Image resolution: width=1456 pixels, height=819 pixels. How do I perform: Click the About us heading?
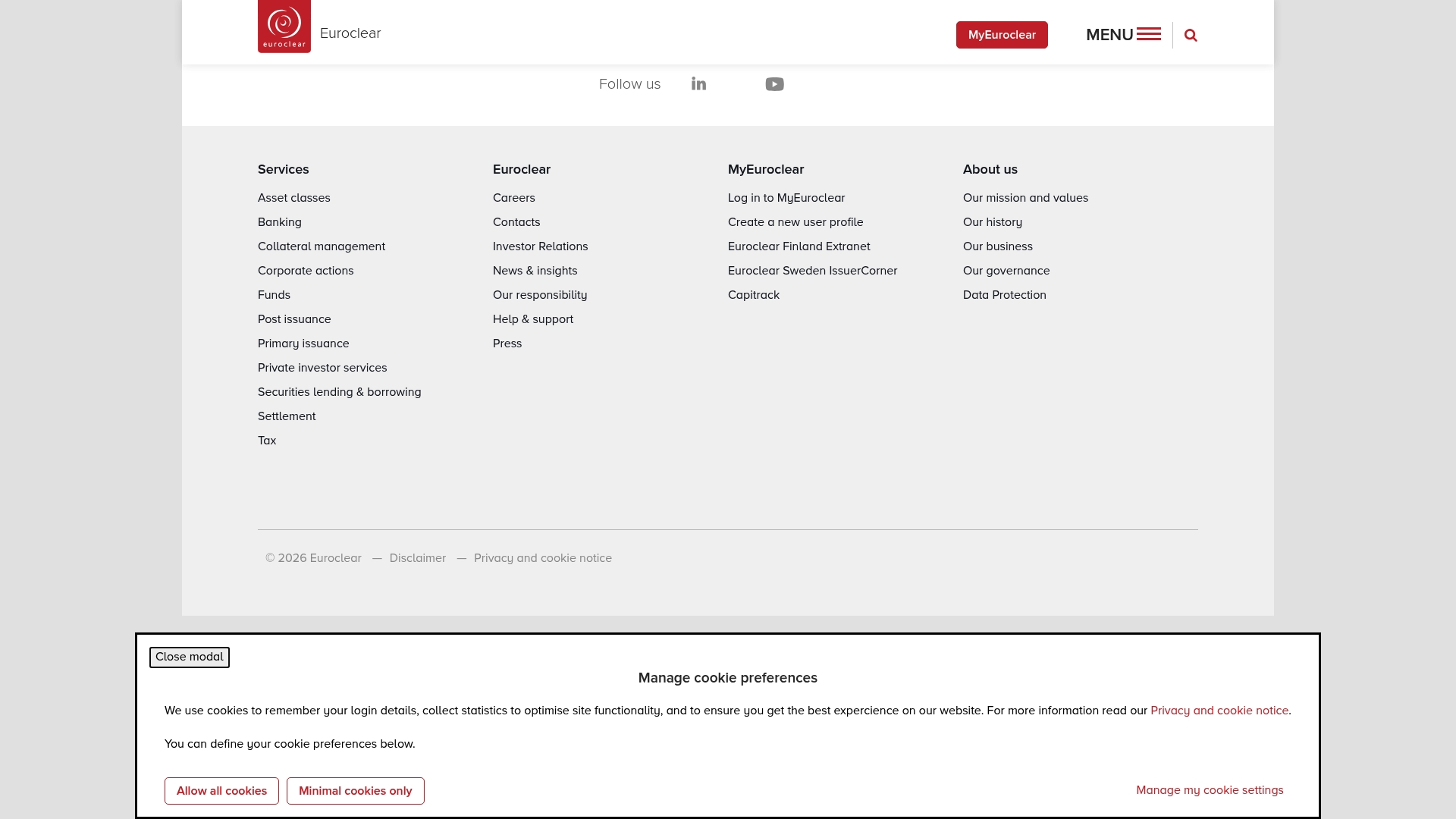click(990, 170)
